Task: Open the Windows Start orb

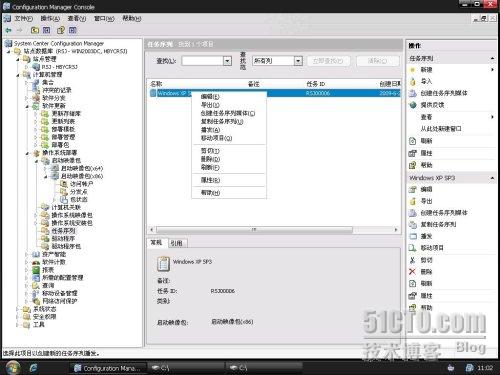Action: pos(13,368)
